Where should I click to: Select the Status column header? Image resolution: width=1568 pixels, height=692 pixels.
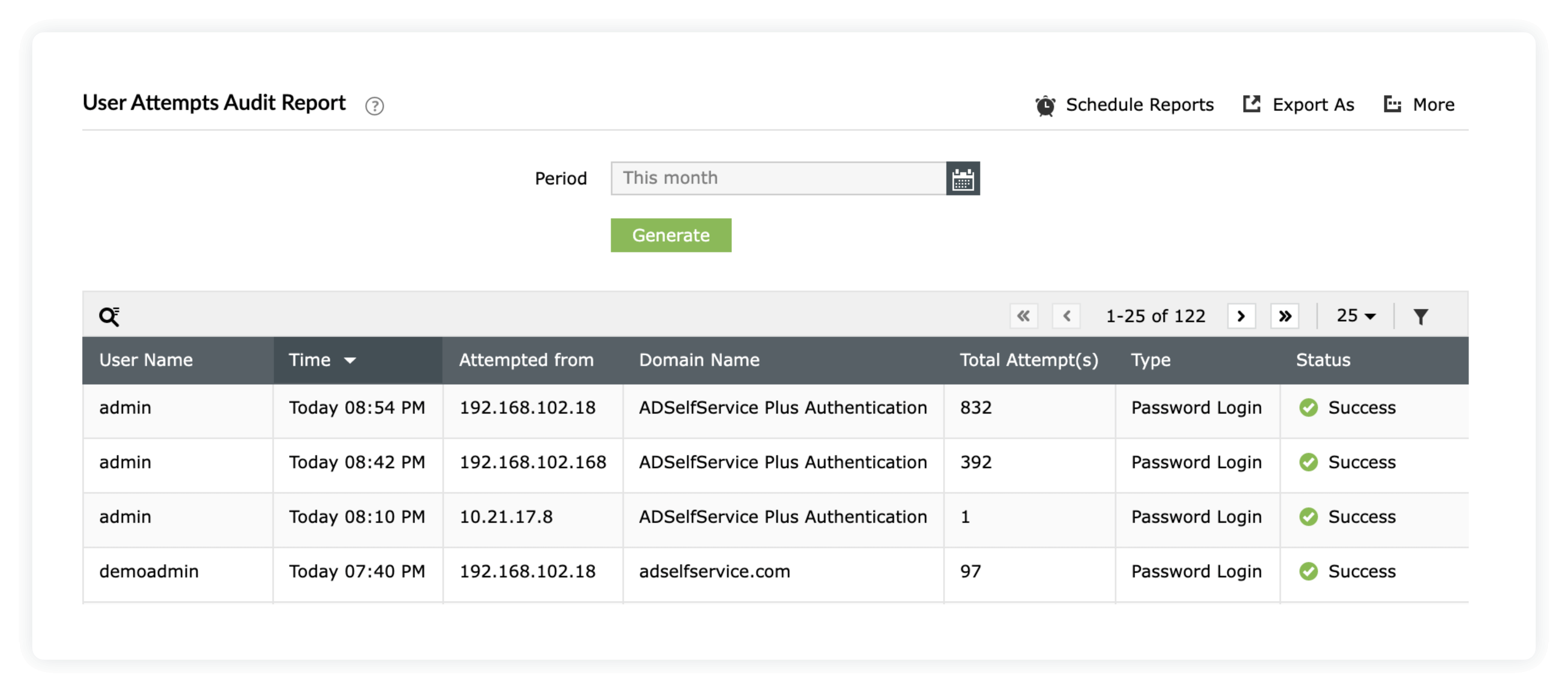pos(1323,360)
